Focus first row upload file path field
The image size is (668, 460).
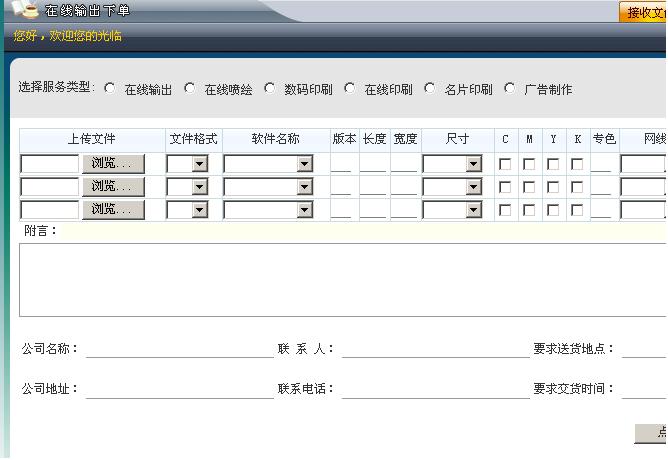[50, 164]
